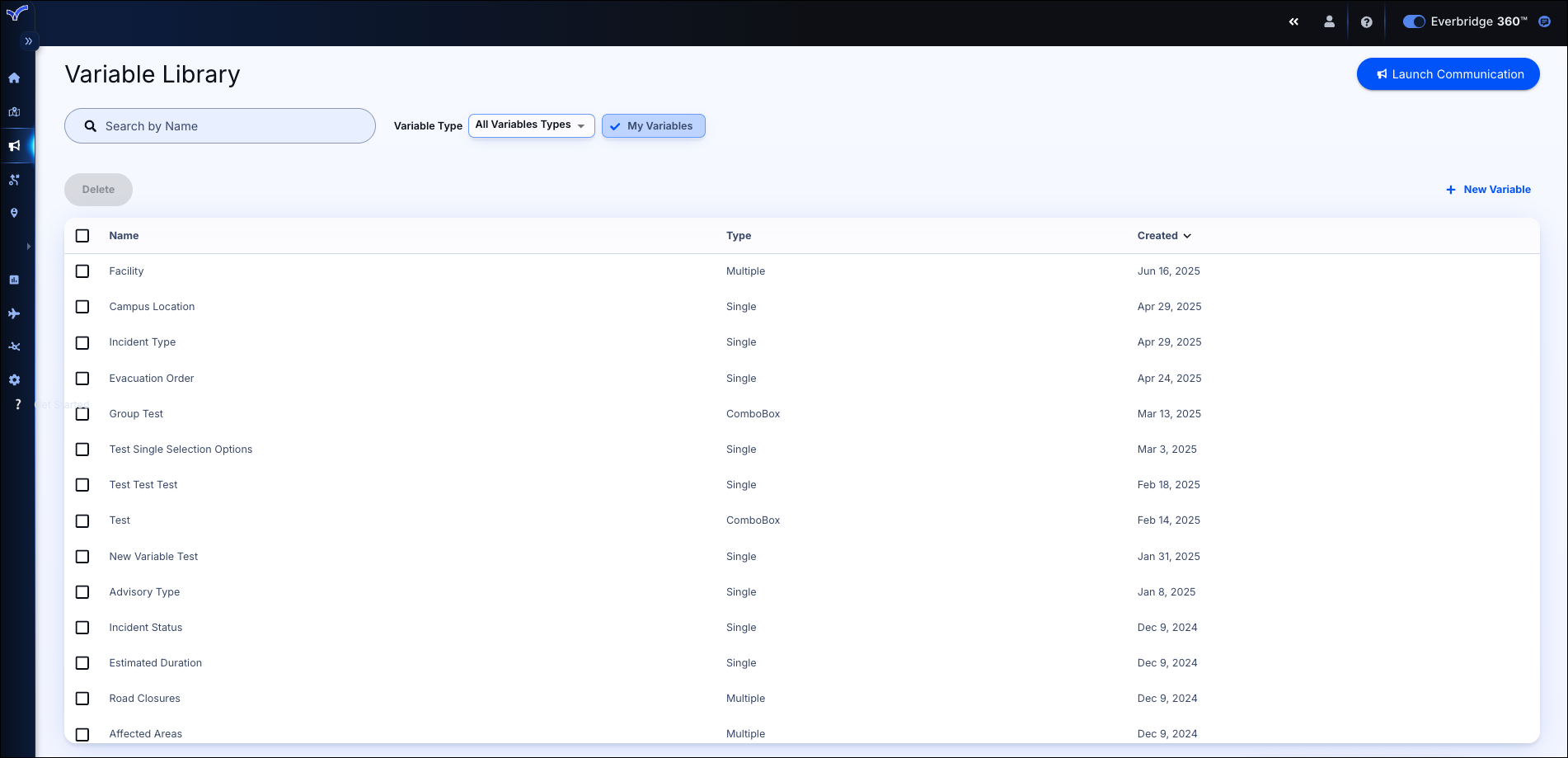Check the Test Single Selection Options checkbox
This screenshot has height=758, width=1568.
(82, 450)
